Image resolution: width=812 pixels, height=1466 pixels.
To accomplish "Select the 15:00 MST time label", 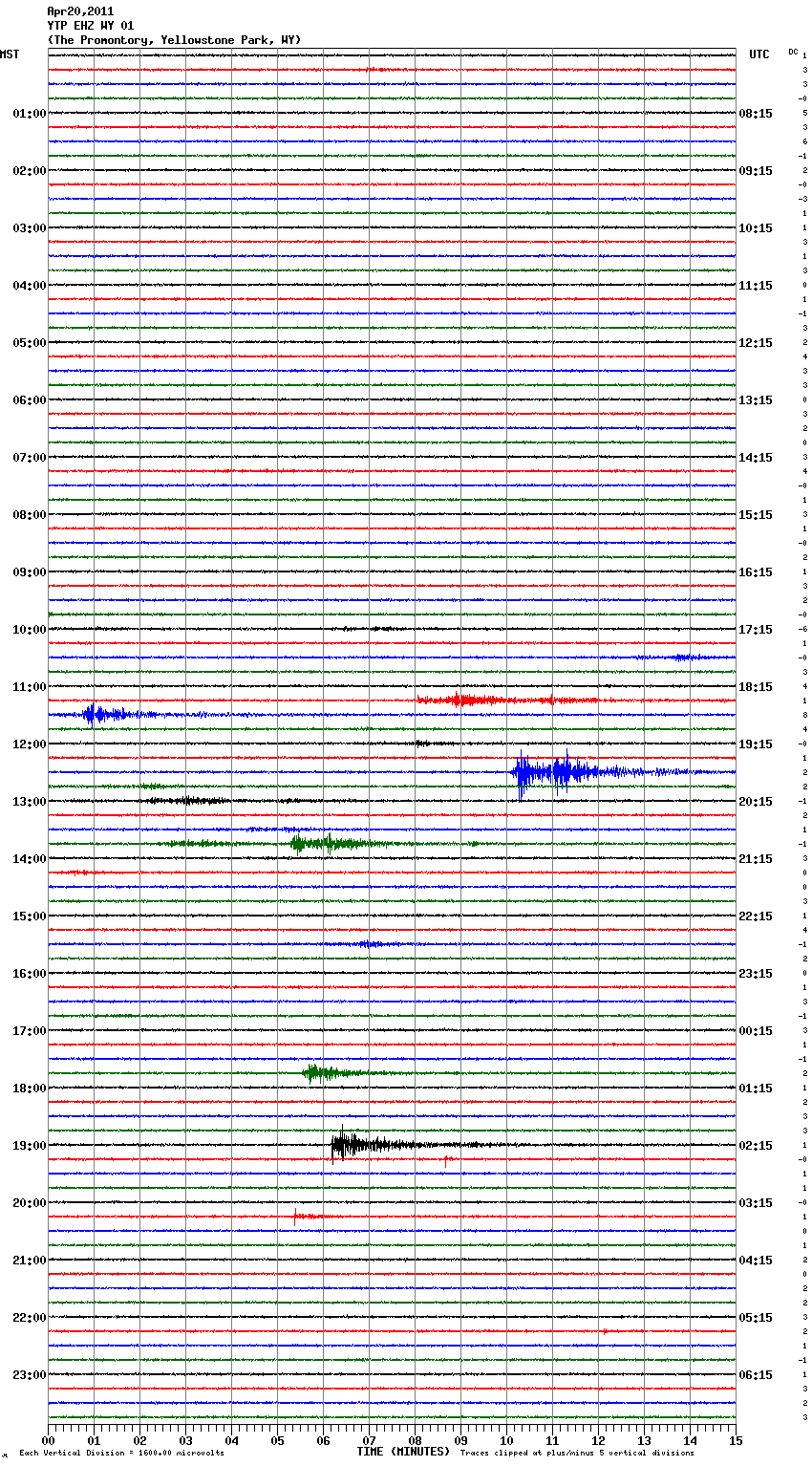I will pos(30,916).
